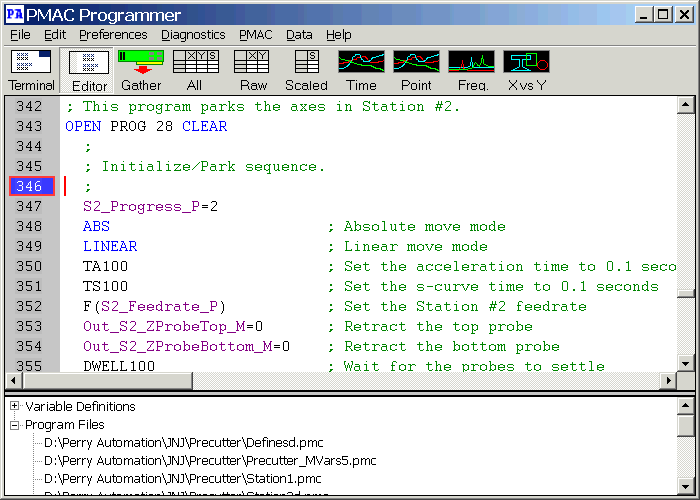
Task: Open the X vs Y plot icon
Action: tap(526, 70)
